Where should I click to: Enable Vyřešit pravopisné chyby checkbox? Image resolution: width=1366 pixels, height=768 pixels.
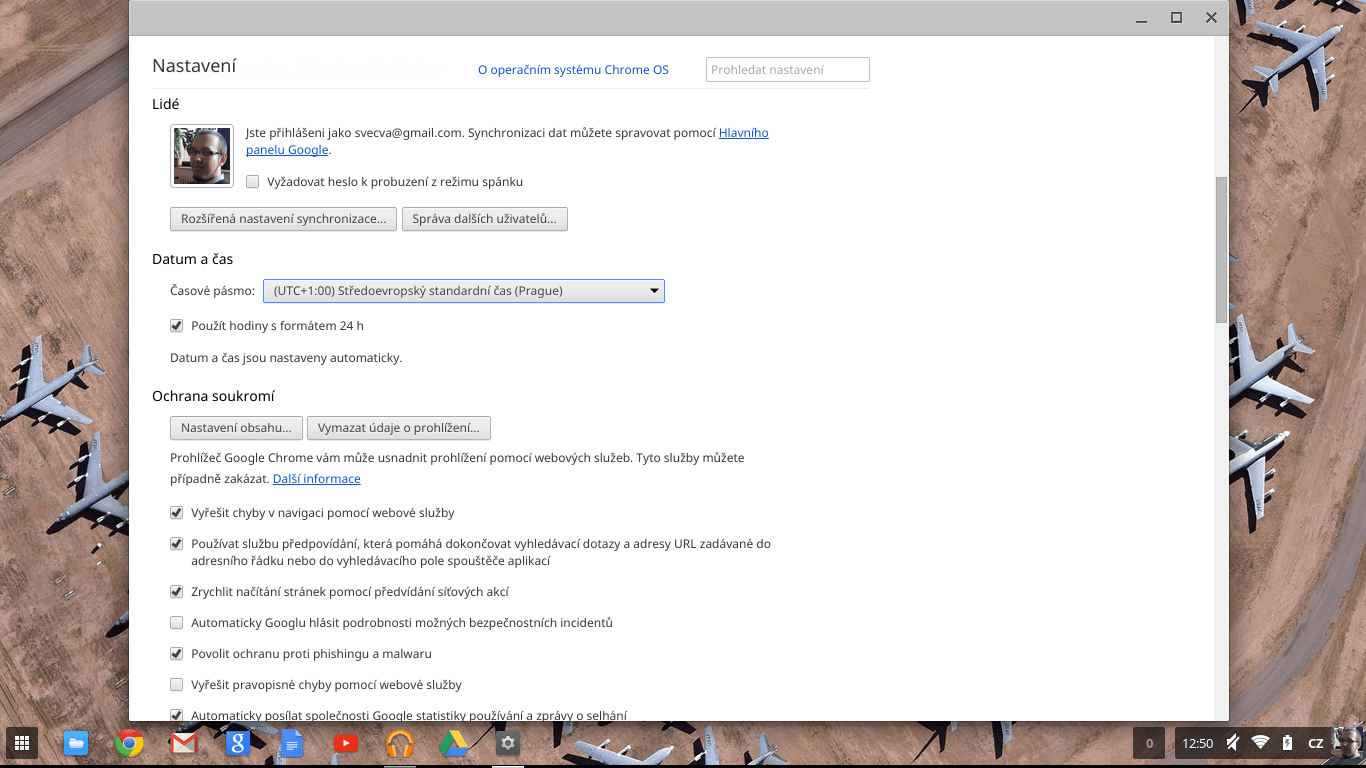(x=177, y=685)
